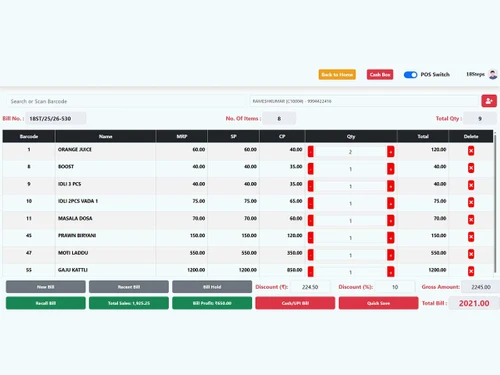Viewport: 500px width, 375px height.
Task: Click the Bill Hold button
Action: [212, 287]
